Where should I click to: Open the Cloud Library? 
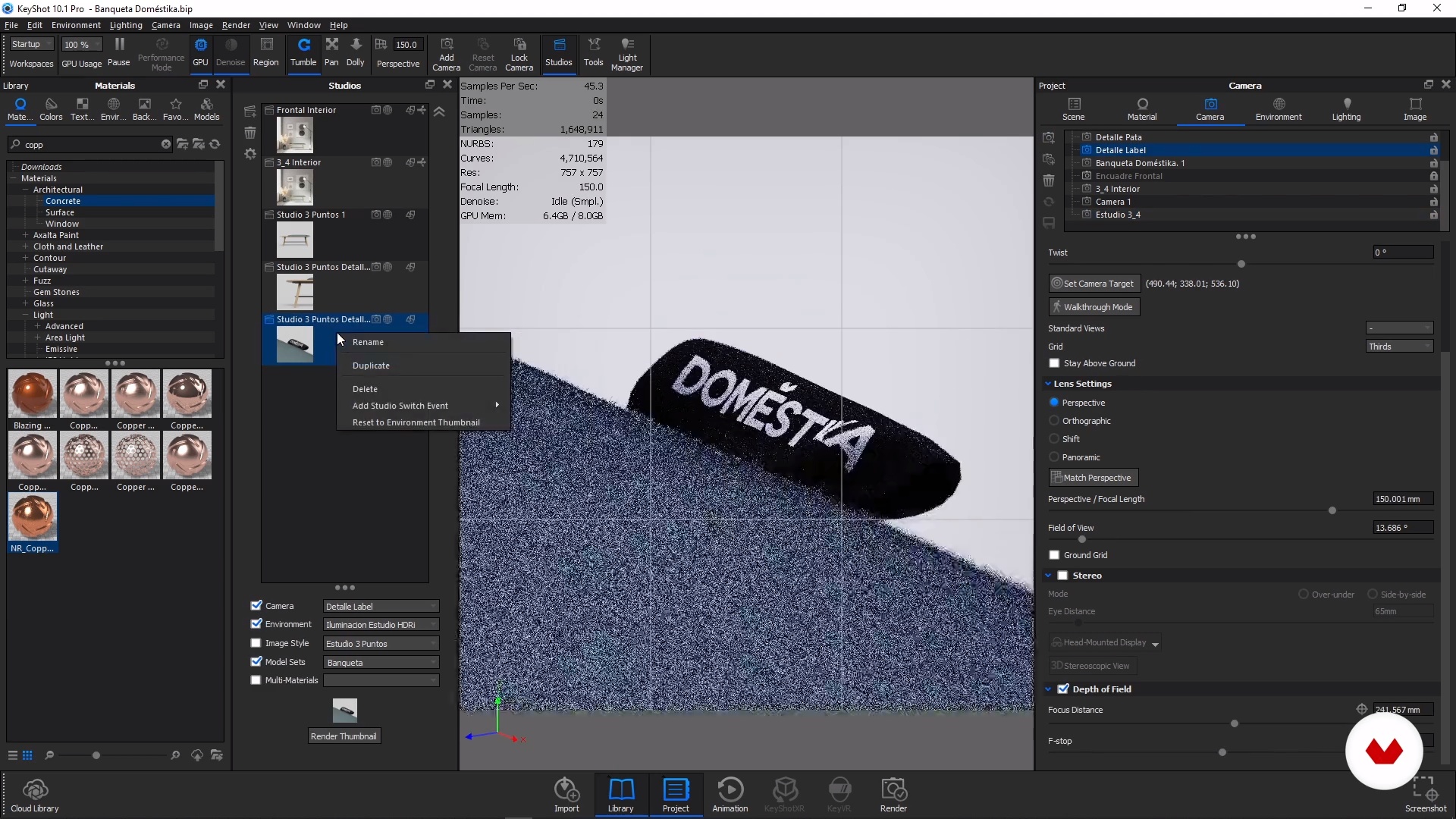coord(35,795)
